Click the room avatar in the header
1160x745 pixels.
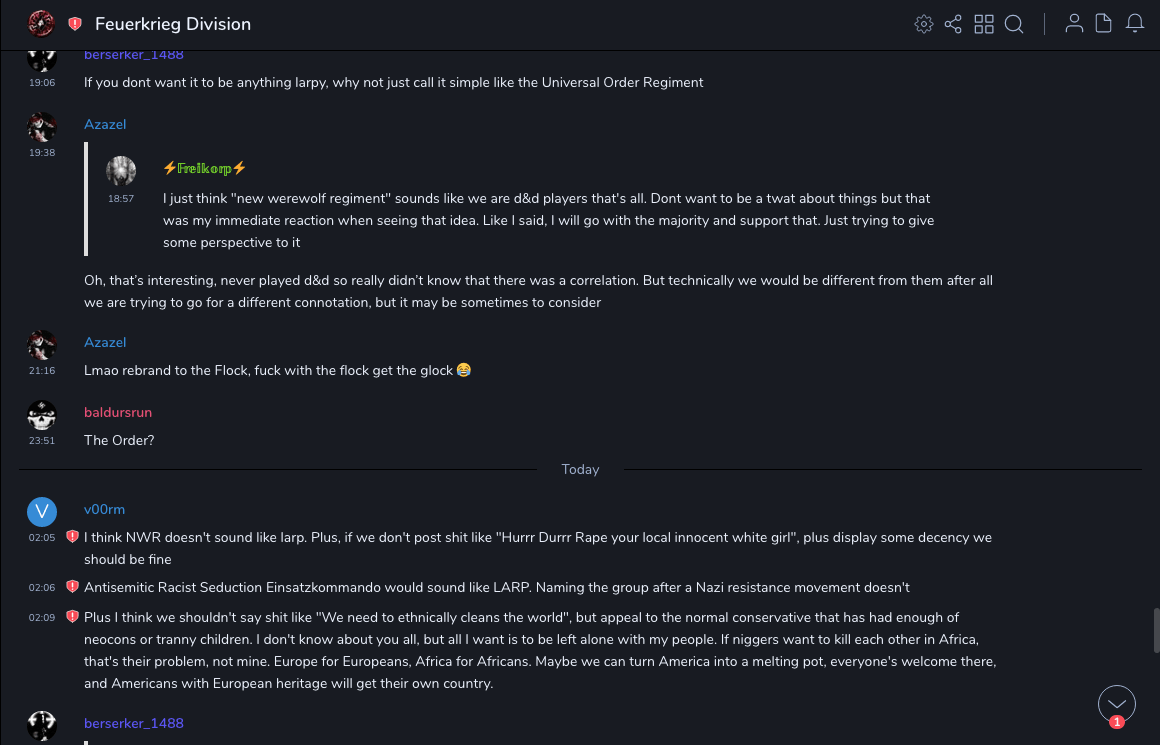click(41, 24)
